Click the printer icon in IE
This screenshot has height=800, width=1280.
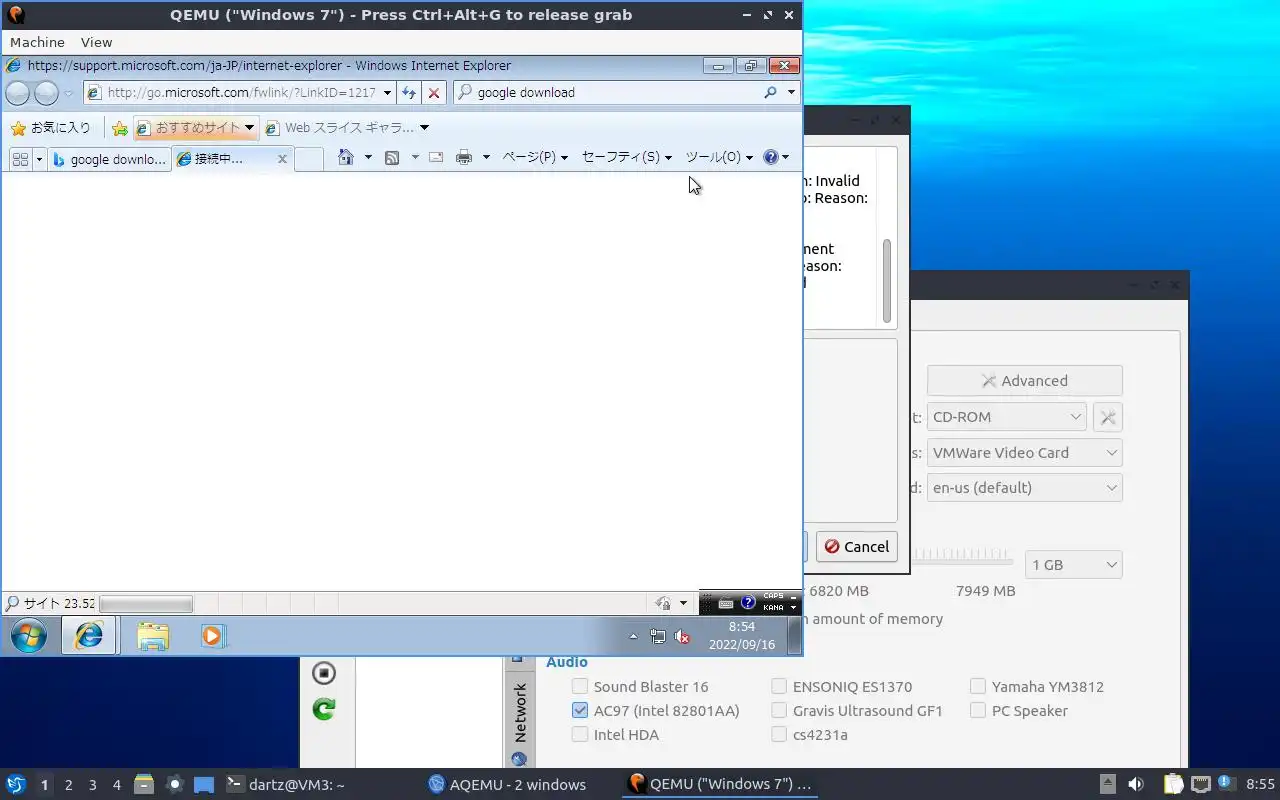tap(464, 157)
